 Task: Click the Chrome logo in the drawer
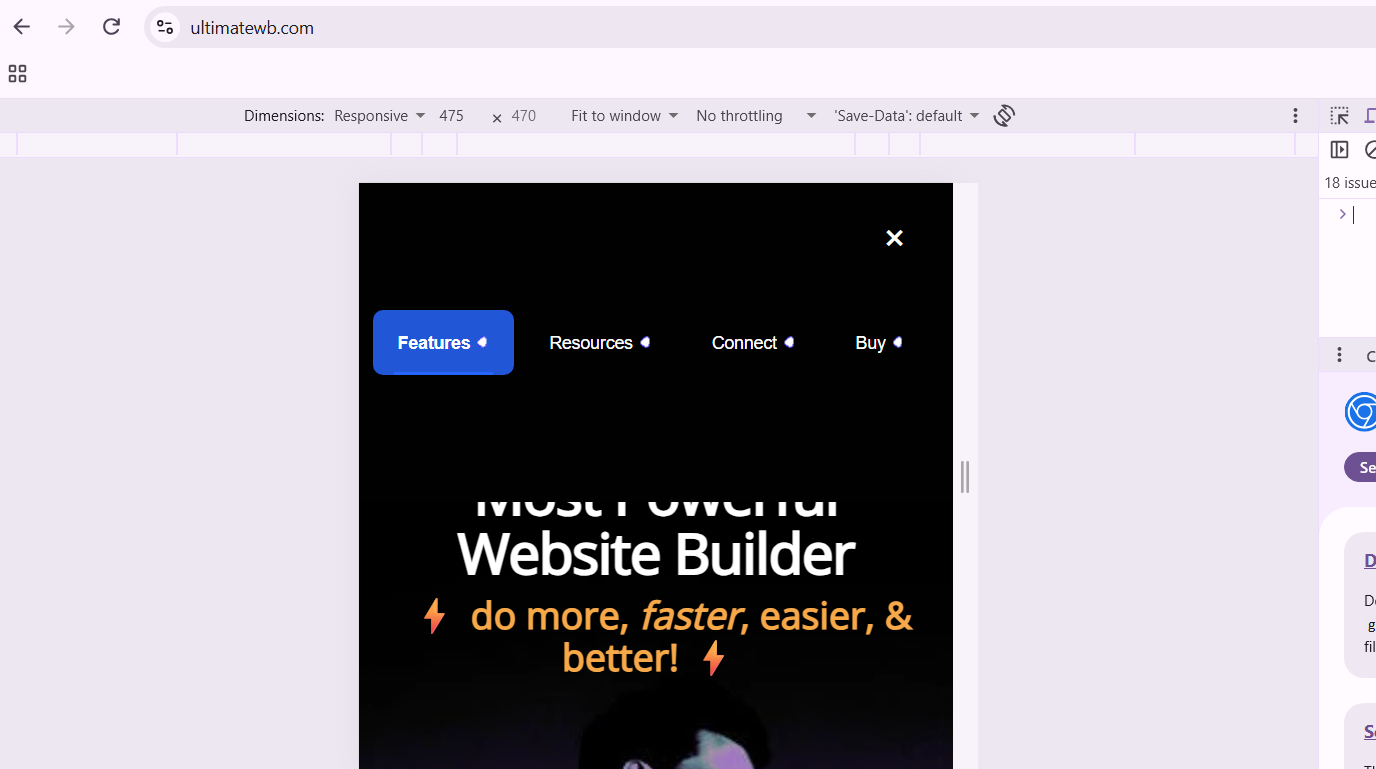click(x=1361, y=411)
